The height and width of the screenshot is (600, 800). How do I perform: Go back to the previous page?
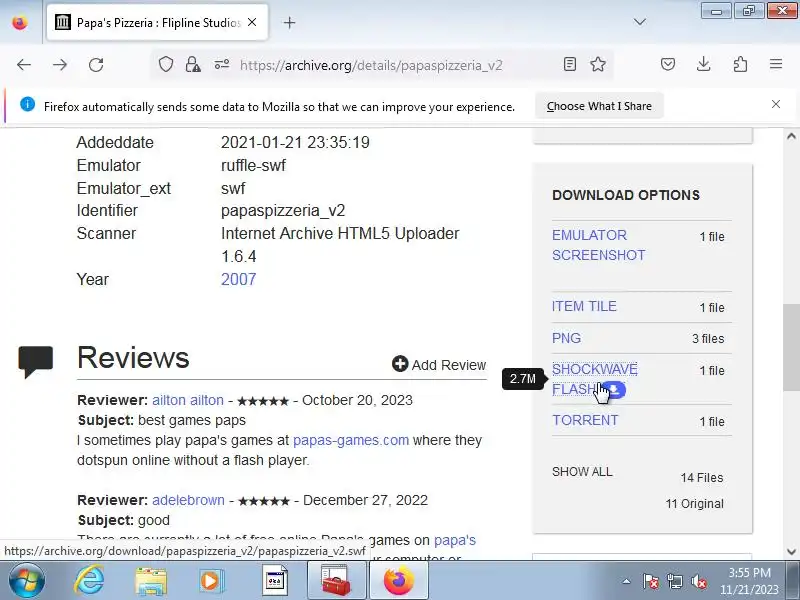click(23, 65)
